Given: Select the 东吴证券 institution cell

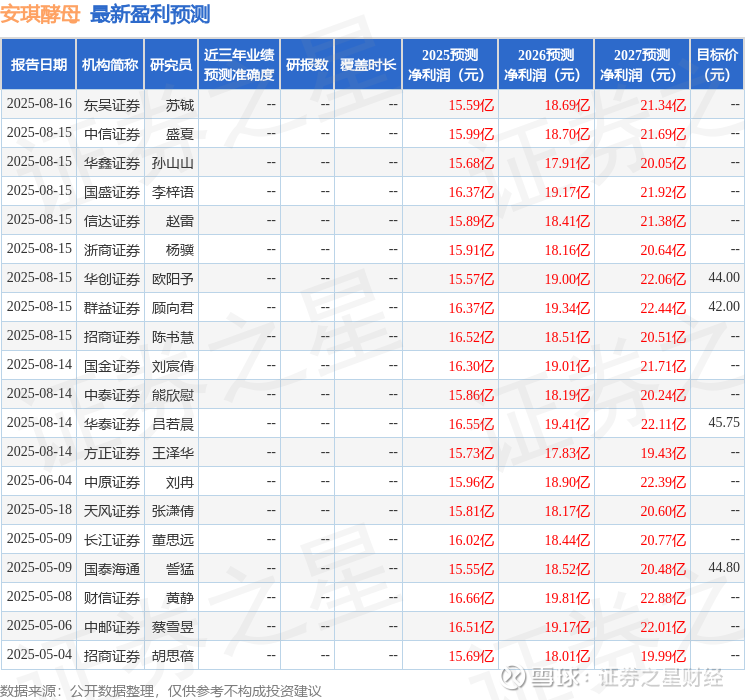Looking at the screenshot, I should tap(112, 105).
